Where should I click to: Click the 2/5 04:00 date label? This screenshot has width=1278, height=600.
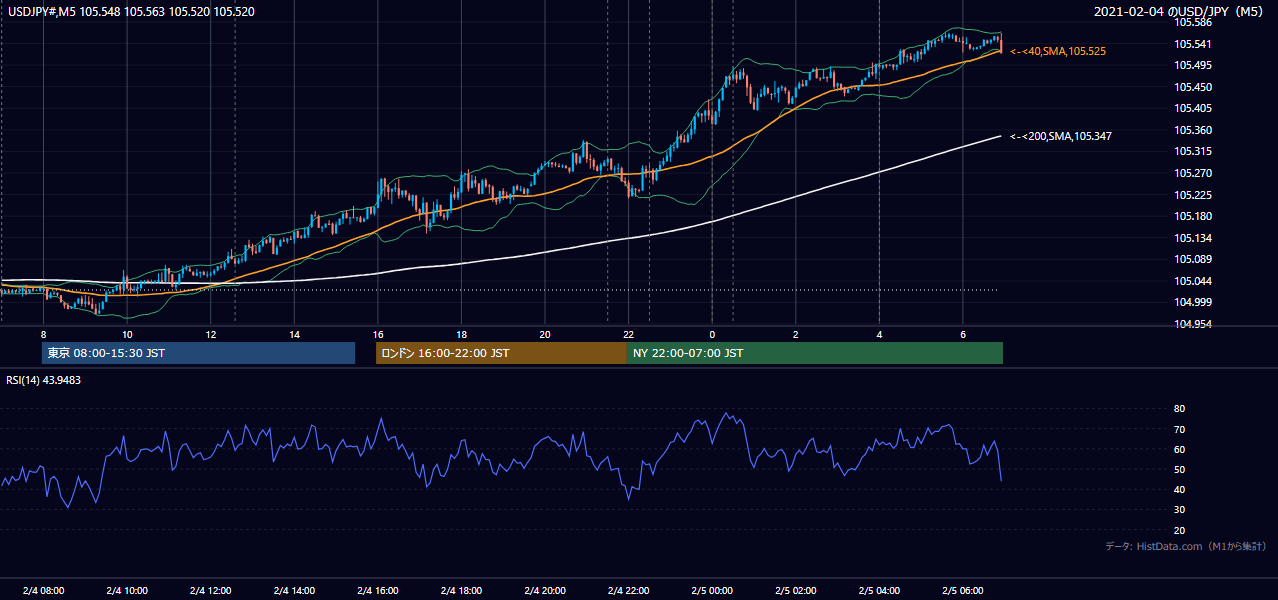coord(879,590)
